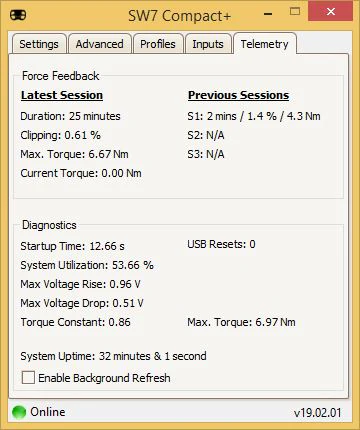360x430 pixels.
Task: Click Max Voltage Rise: 0.96 V
Action: pyautogui.click(x=80, y=284)
